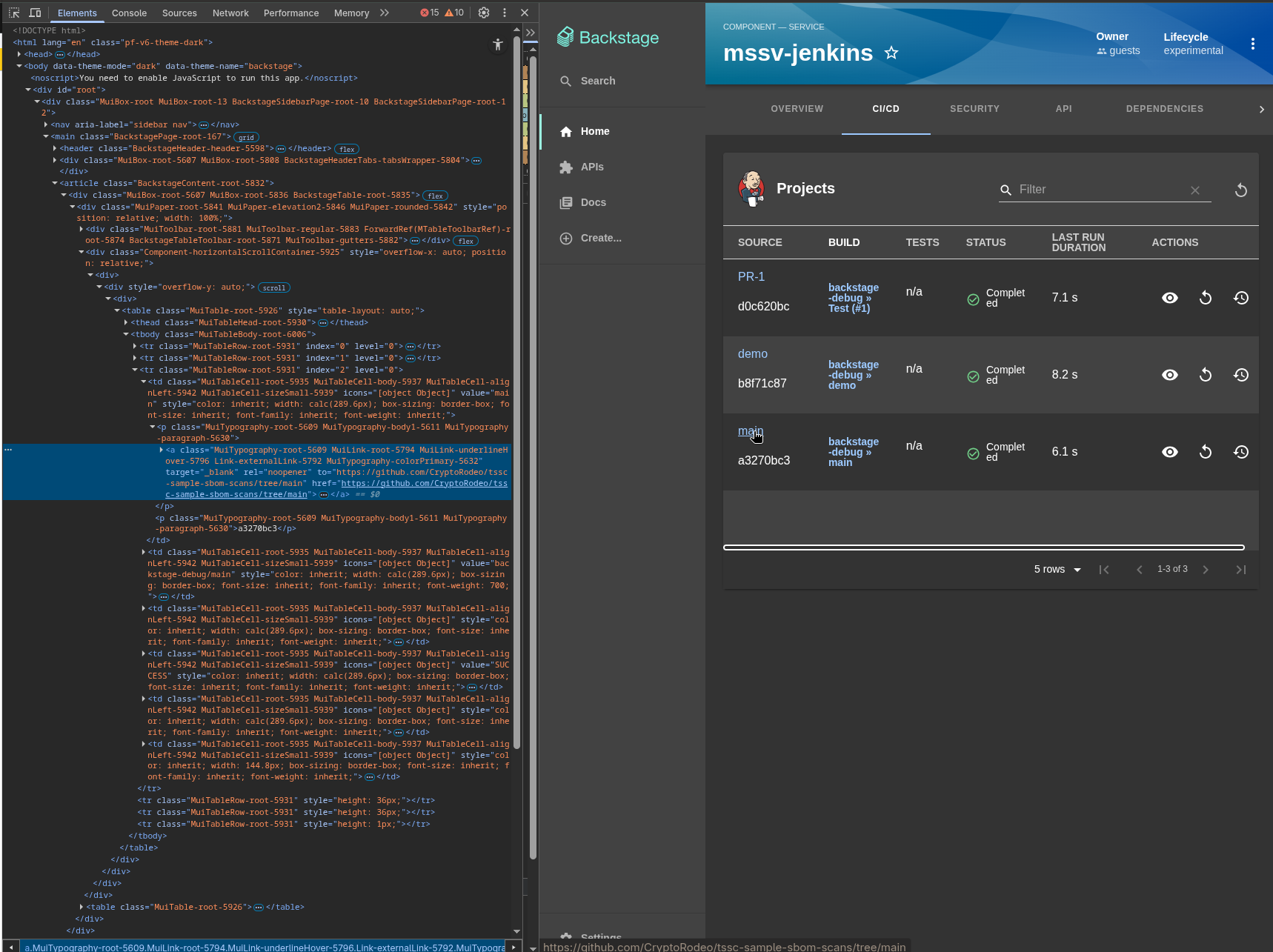View build details eye icon for PR-1
Image resolution: width=1273 pixels, height=952 pixels.
[1170, 298]
